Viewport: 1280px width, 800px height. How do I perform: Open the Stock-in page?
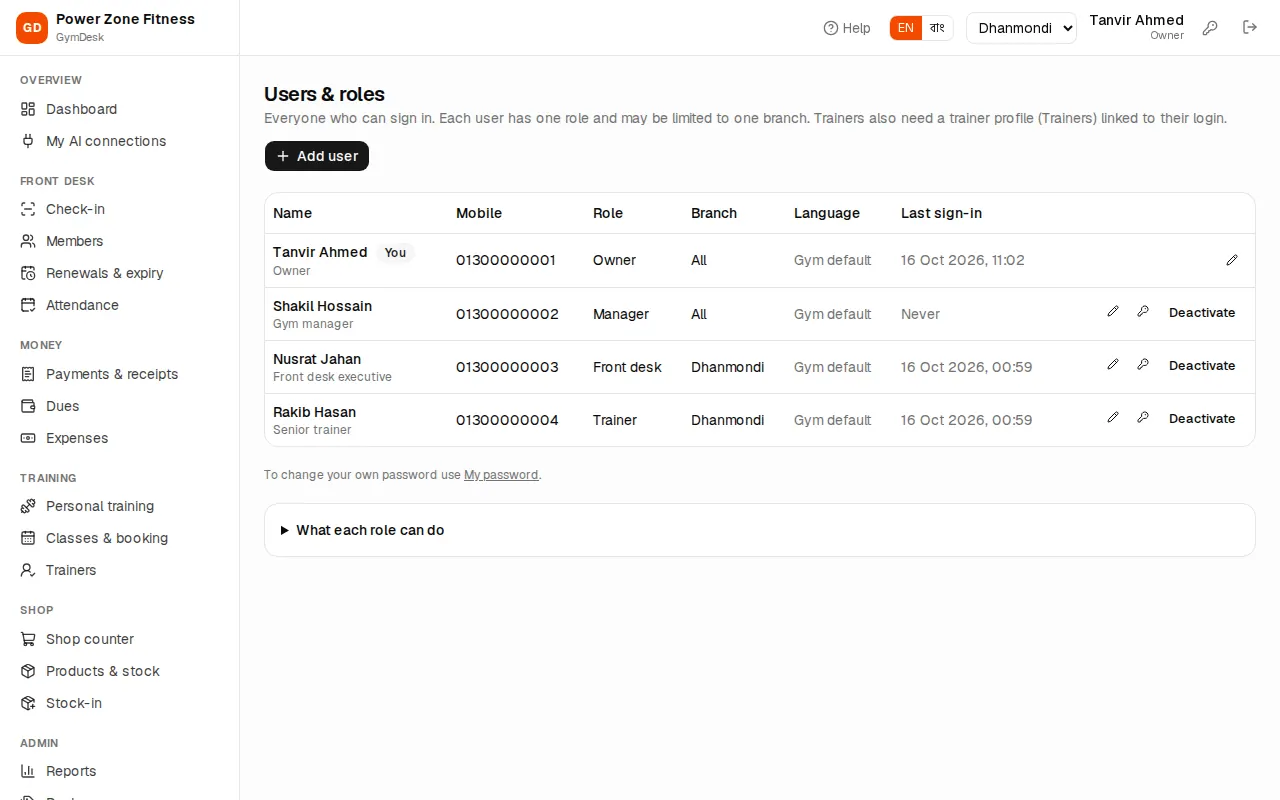pyautogui.click(x=120, y=703)
